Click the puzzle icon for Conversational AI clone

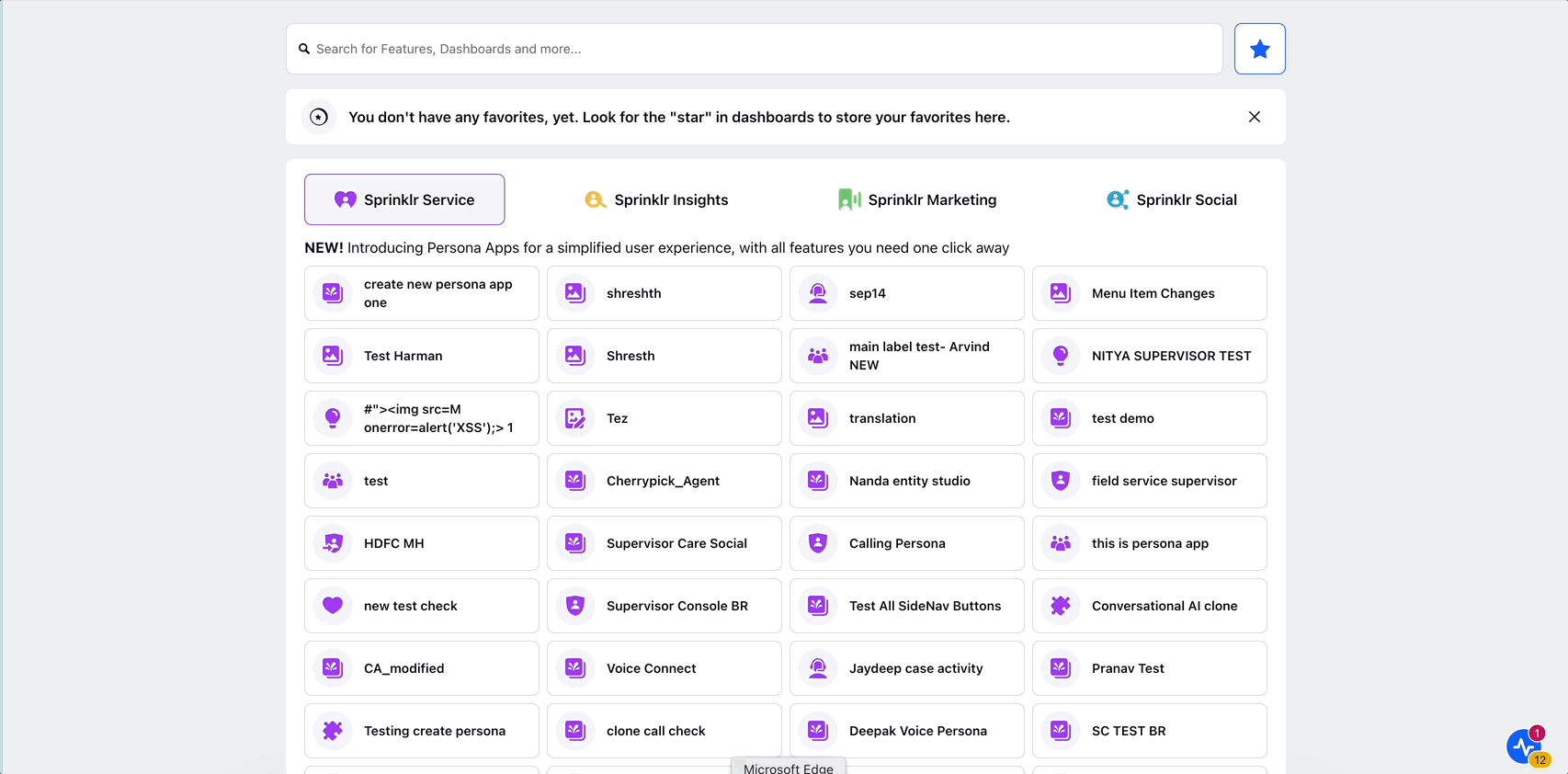tap(1061, 606)
